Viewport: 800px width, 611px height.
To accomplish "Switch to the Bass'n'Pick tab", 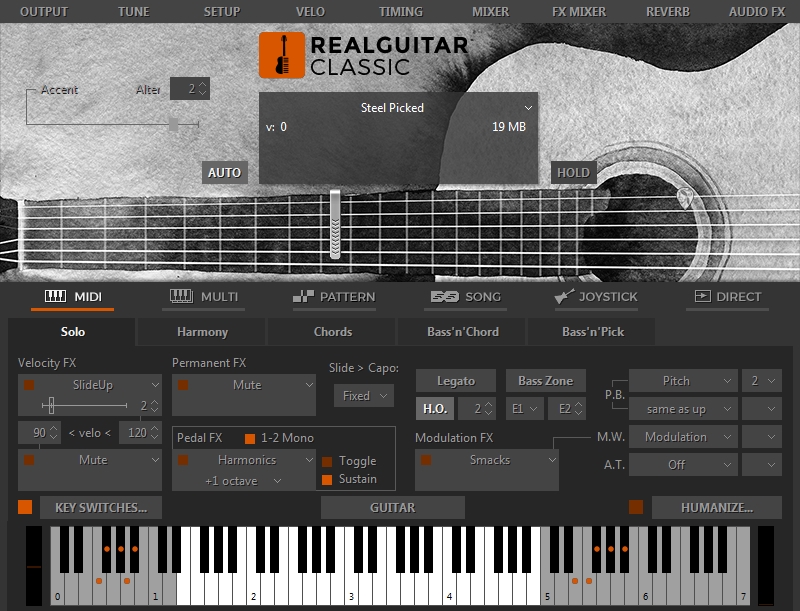I will point(593,332).
